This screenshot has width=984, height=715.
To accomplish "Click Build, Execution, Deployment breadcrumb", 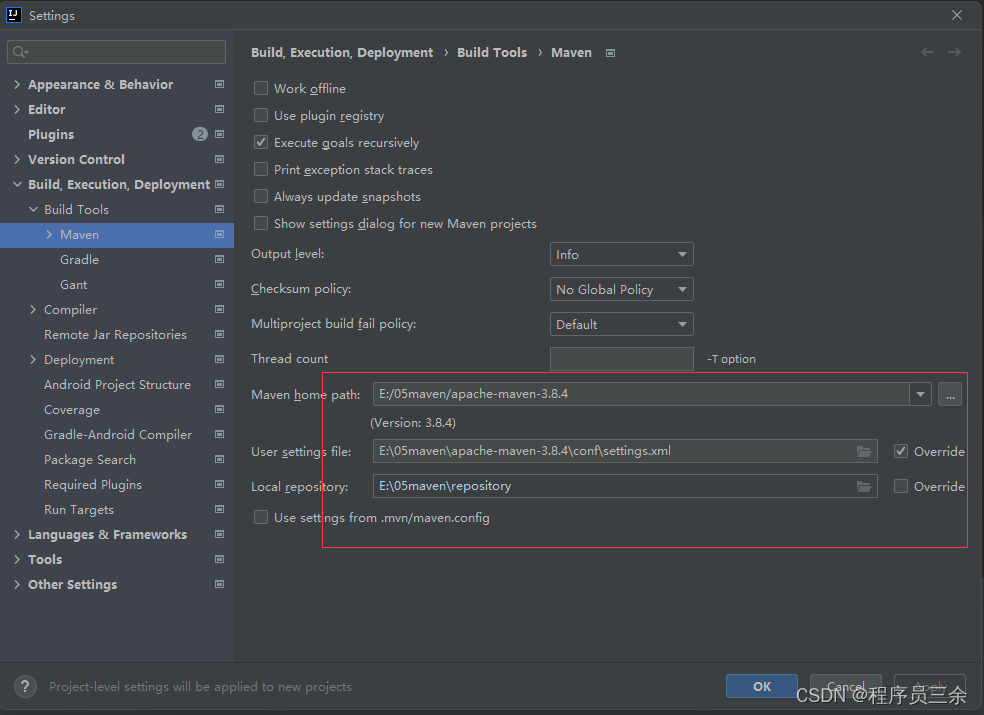I will 342,53.
